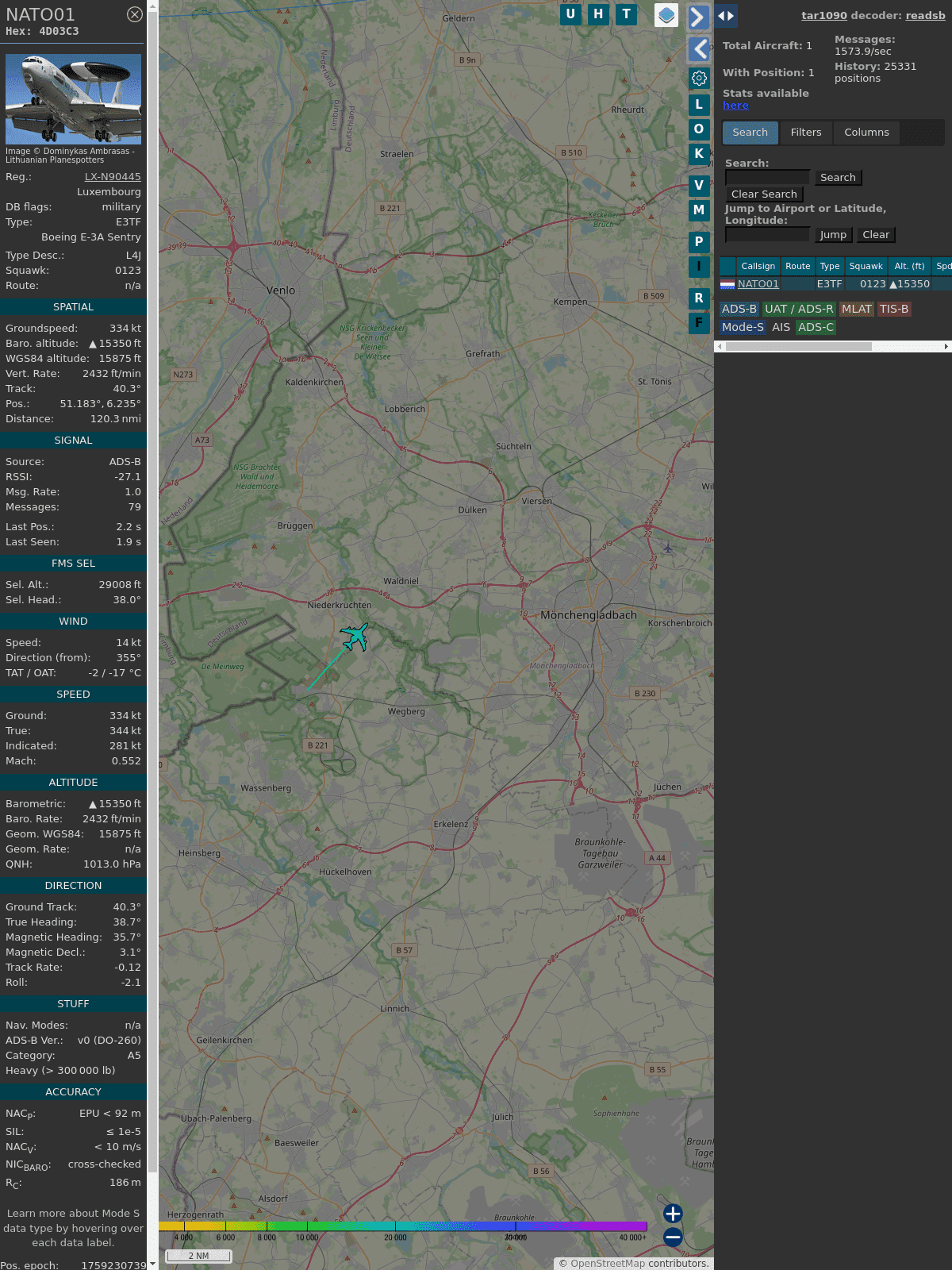Switch to the Search tab
952x1270 pixels.
coord(750,133)
